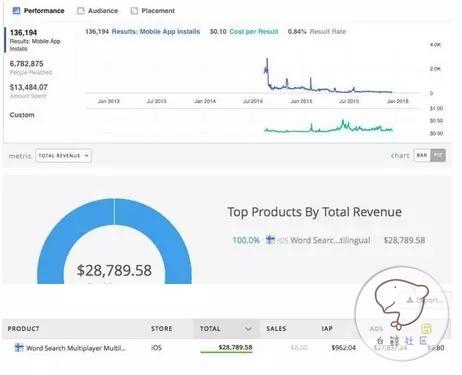Image resolution: width=462 pixels, height=375 pixels.
Task: Click the app icon in Top Products list
Action: click(270, 240)
